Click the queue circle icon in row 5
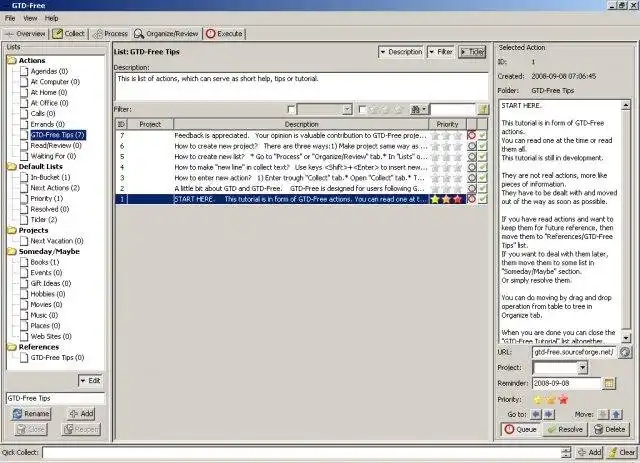The image size is (640, 463). coord(471,156)
